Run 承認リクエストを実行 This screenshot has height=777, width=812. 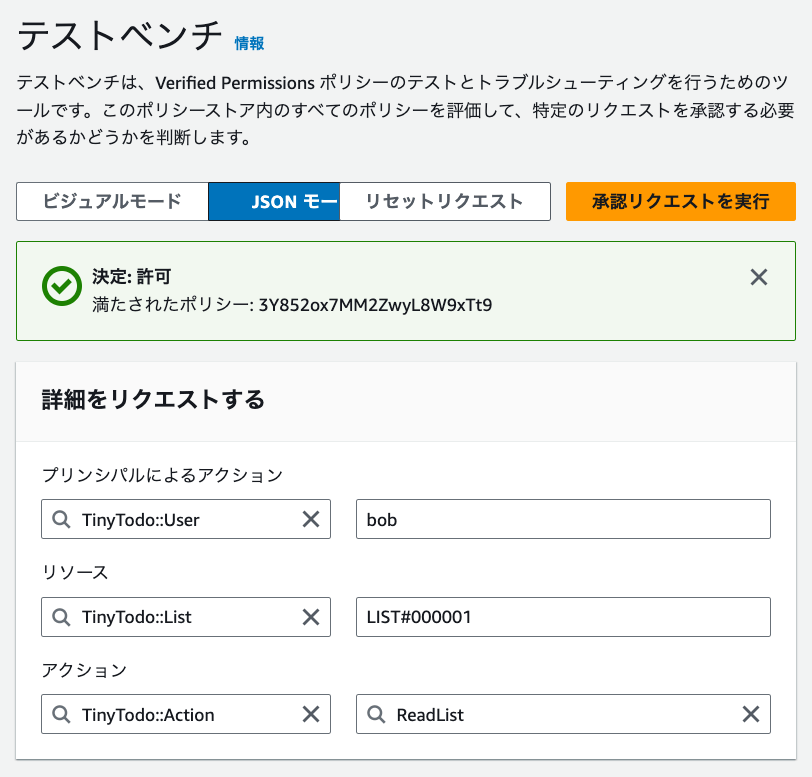click(680, 201)
